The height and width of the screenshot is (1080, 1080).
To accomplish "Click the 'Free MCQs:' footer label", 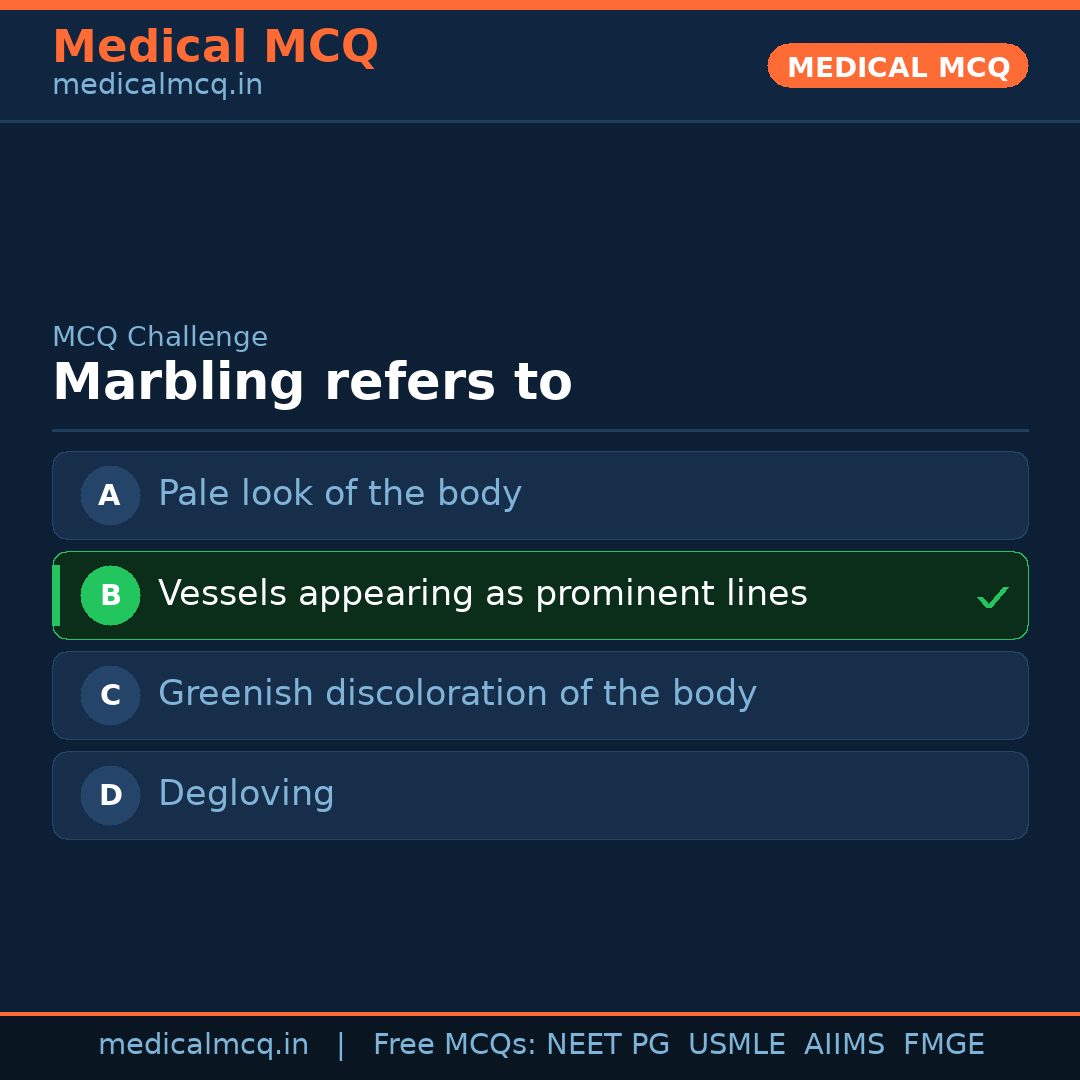I will pos(455,1045).
